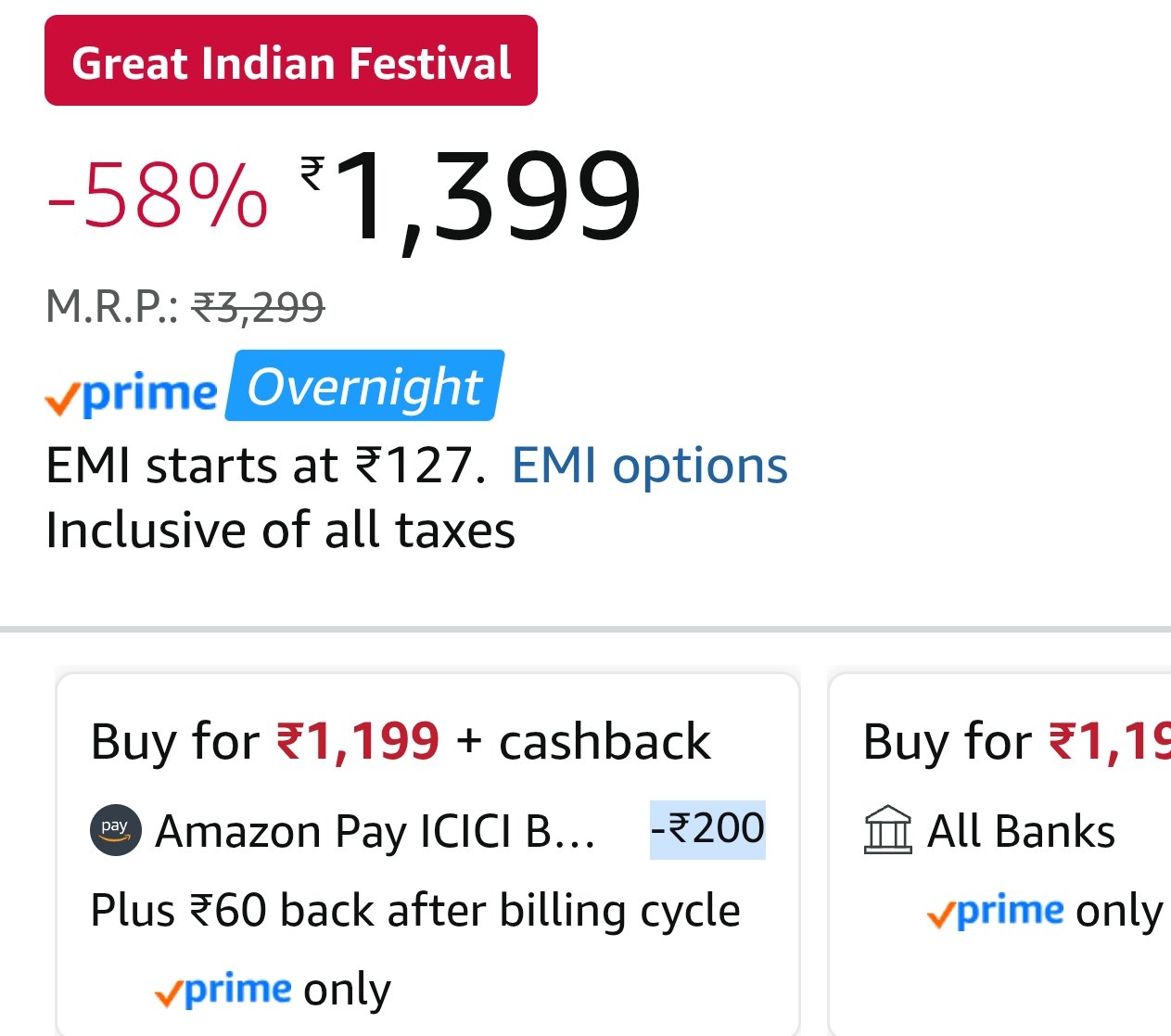Click the struck-through ₹3,299 M.R.P.
The width and height of the screenshot is (1171, 1036).
pos(258,307)
